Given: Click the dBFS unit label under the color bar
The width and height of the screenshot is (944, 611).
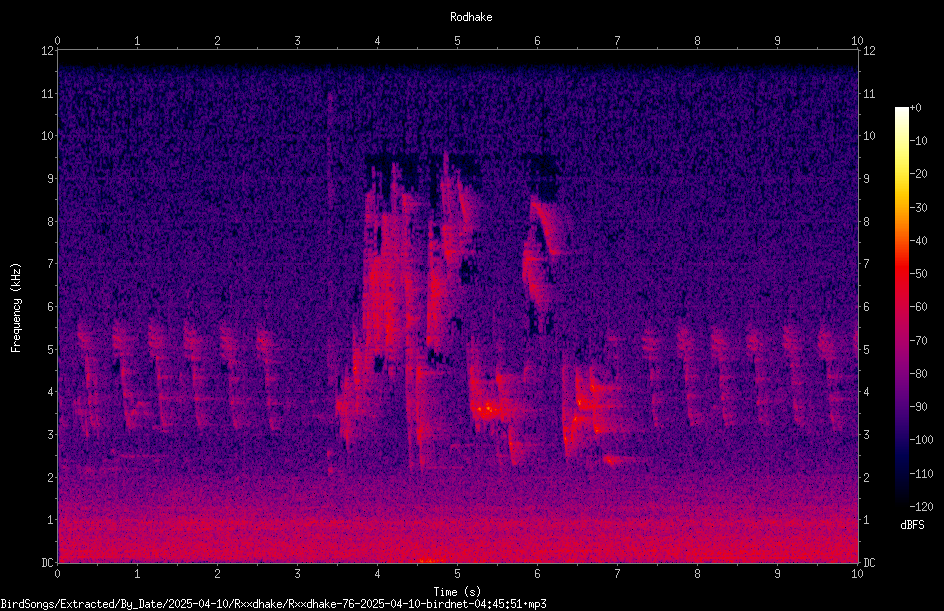Looking at the screenshot, I should [x=912, y=525].
